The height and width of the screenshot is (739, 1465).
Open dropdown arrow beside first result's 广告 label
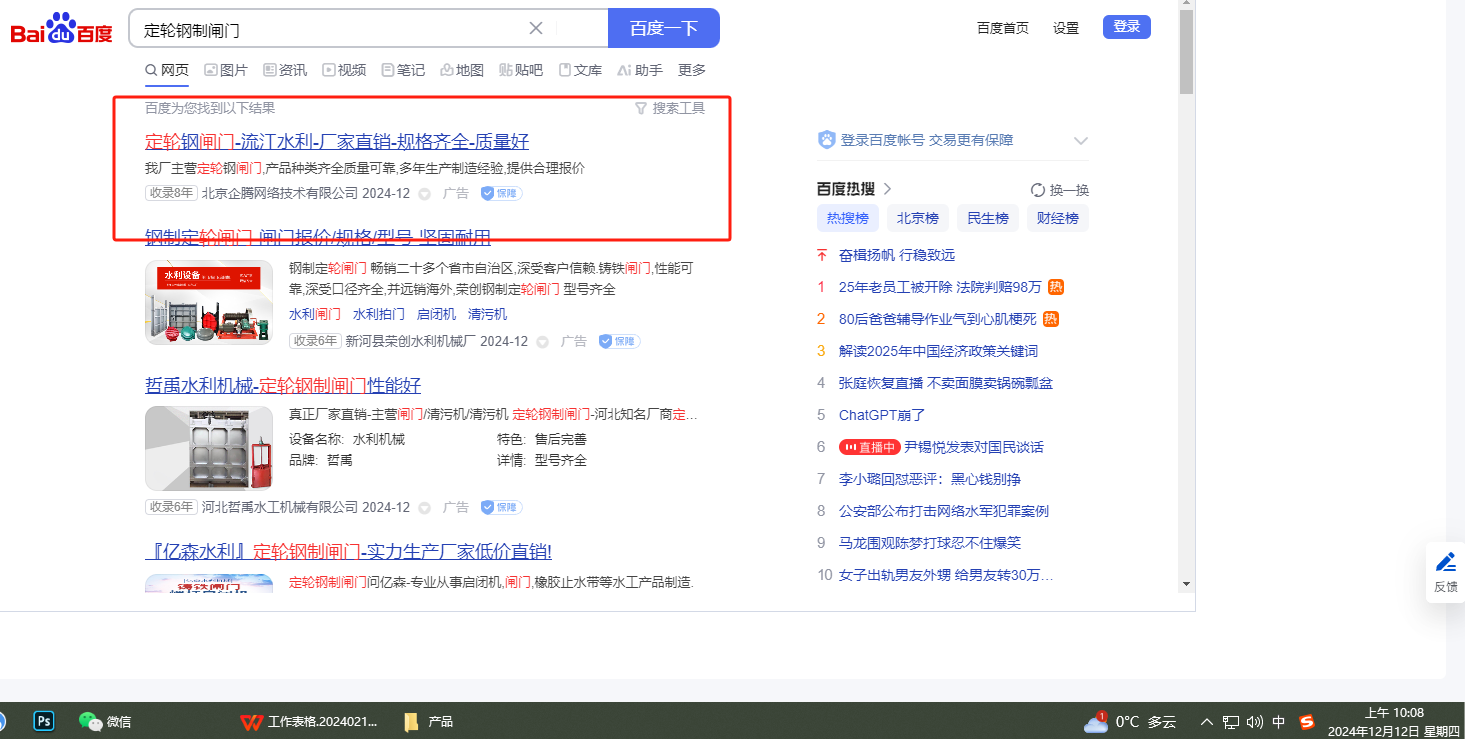(x=424, y=194)
